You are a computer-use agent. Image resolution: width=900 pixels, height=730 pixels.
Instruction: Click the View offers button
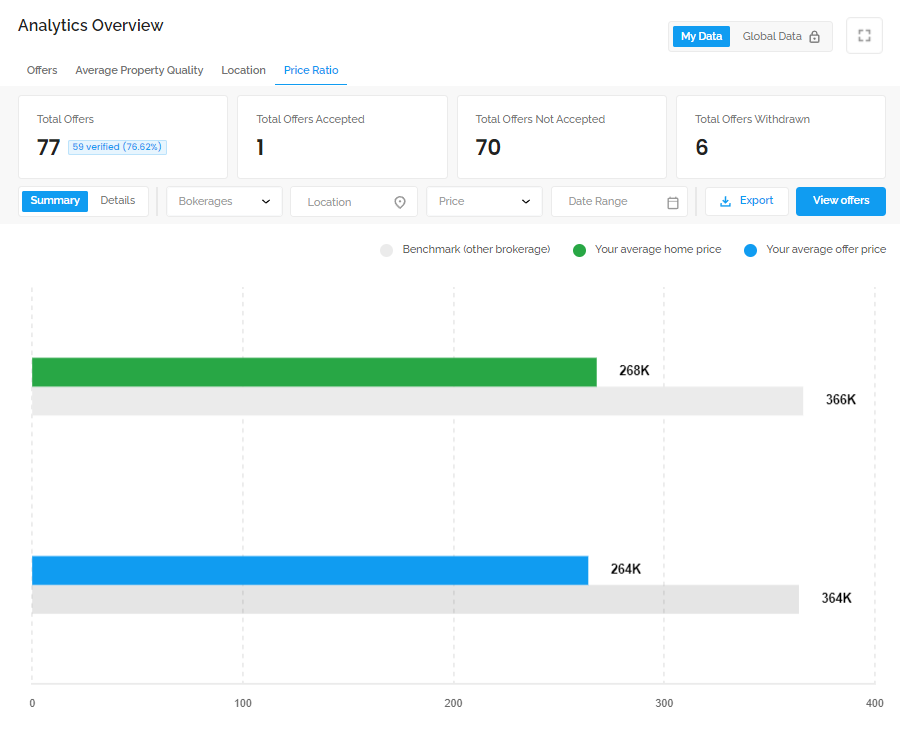pos(841,201)
